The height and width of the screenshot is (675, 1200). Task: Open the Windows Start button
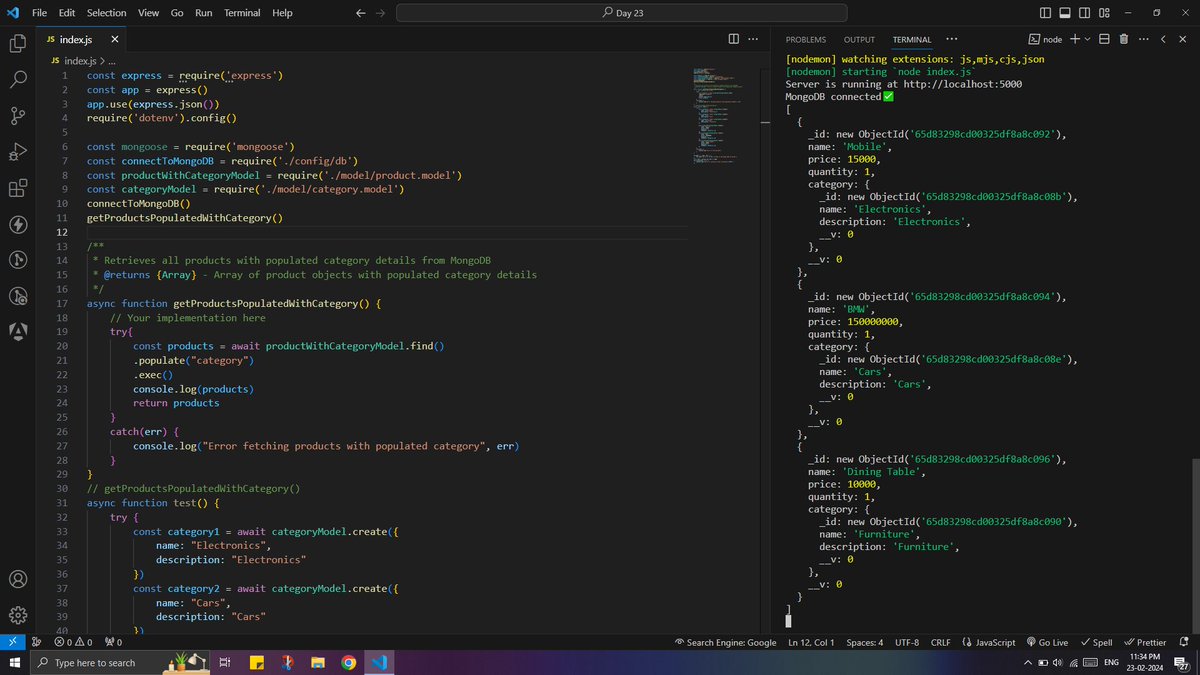15,663
